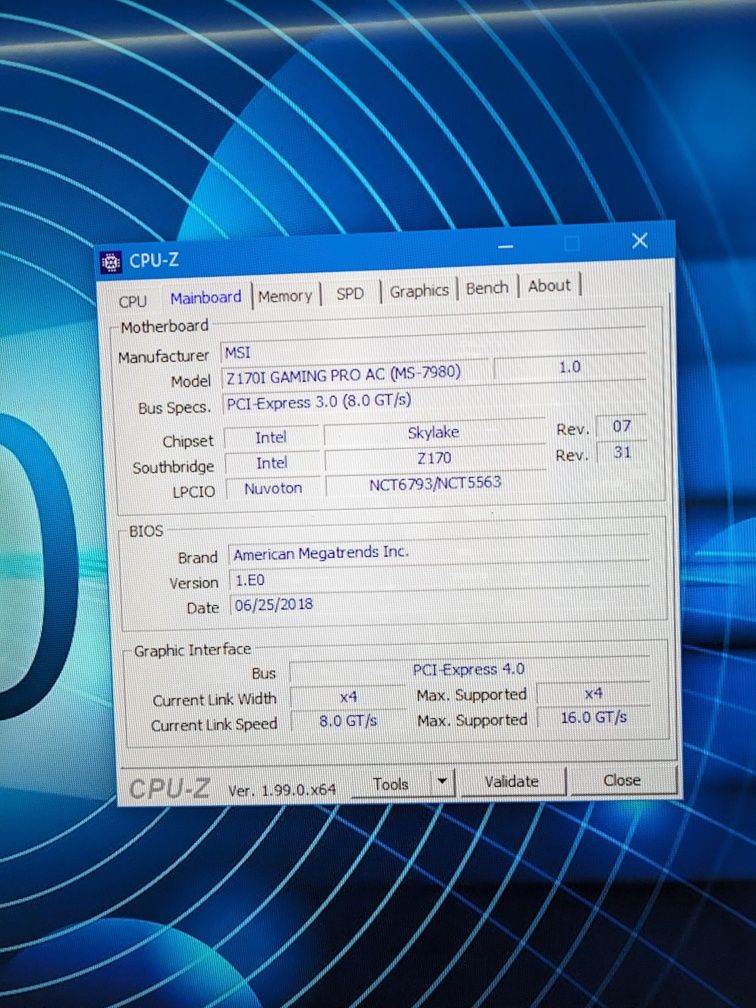The width and height of the screenshot is (756, 1008).
Task: Click the Nuvoton LPCIO value
Action: [273, 488]
